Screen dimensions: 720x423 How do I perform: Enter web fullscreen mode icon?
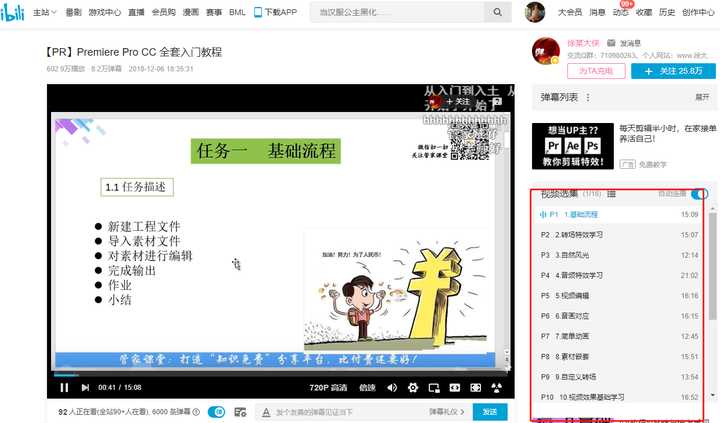tap(476, 388)
